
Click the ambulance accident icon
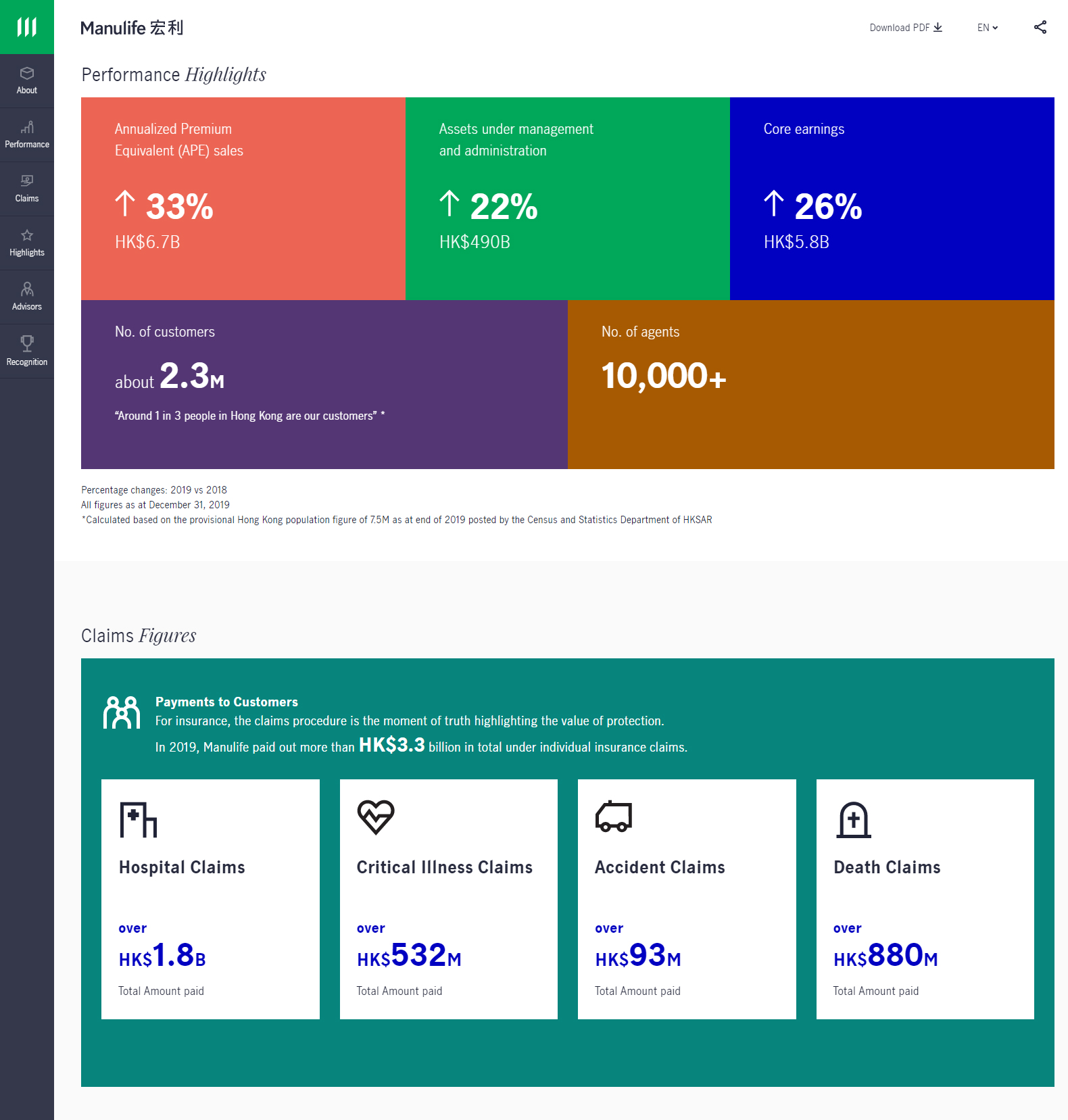[x=614, y=817]
